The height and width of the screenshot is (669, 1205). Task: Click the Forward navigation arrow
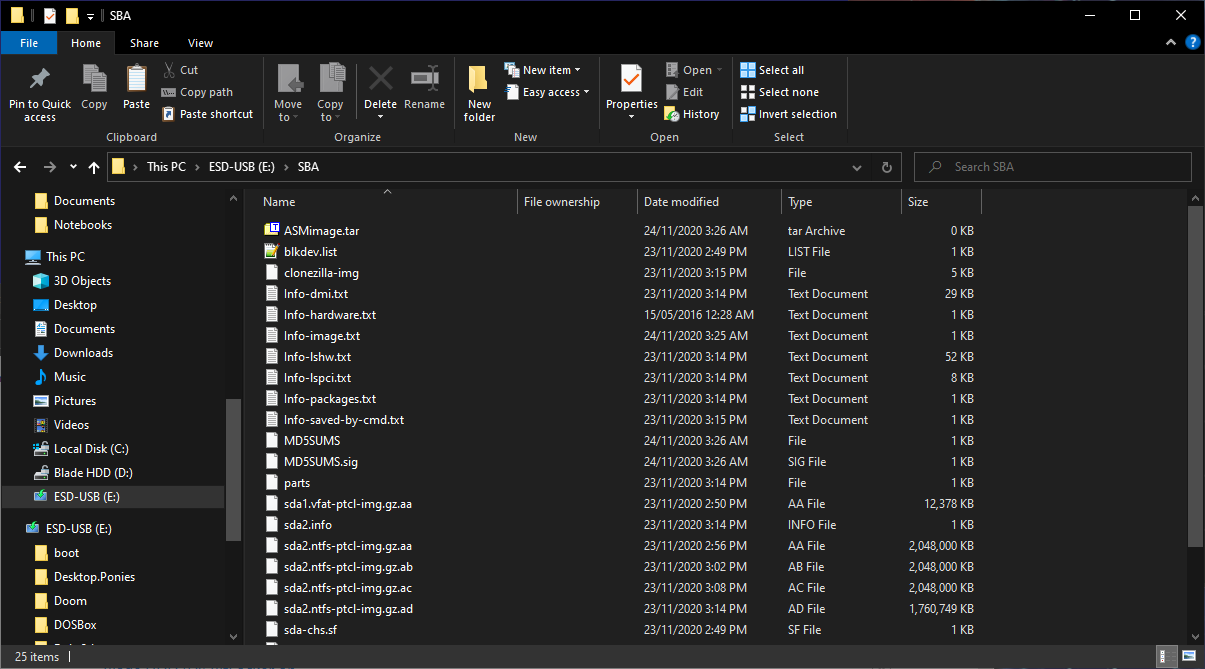pyautogui.click(x=50, y=167)
